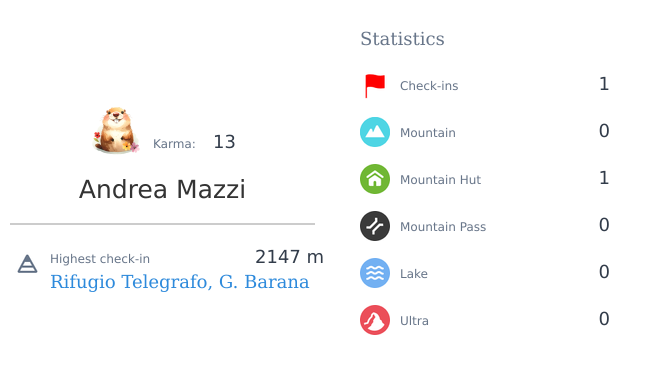Viewport: 650px width, 385px height.
Task: Click the Andrea Mazzi profile name
Action: (162, 189)
